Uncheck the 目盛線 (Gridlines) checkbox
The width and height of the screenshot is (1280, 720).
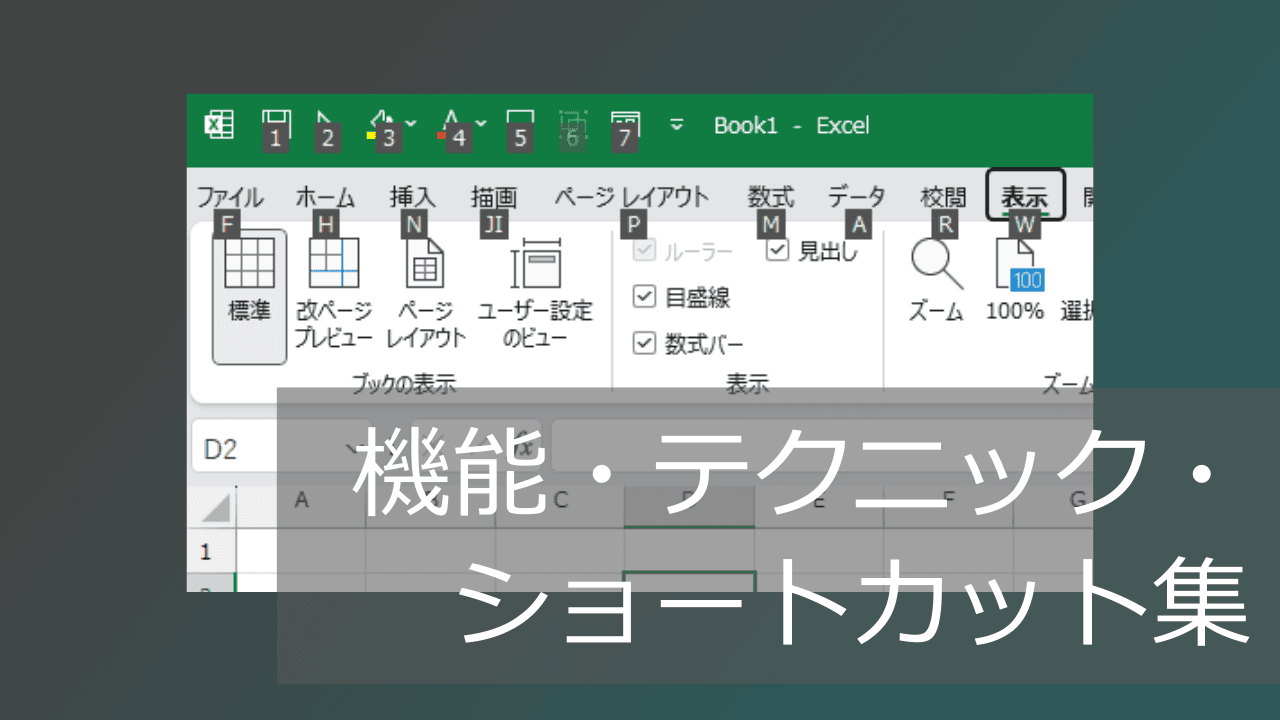(x=643, y=297)
